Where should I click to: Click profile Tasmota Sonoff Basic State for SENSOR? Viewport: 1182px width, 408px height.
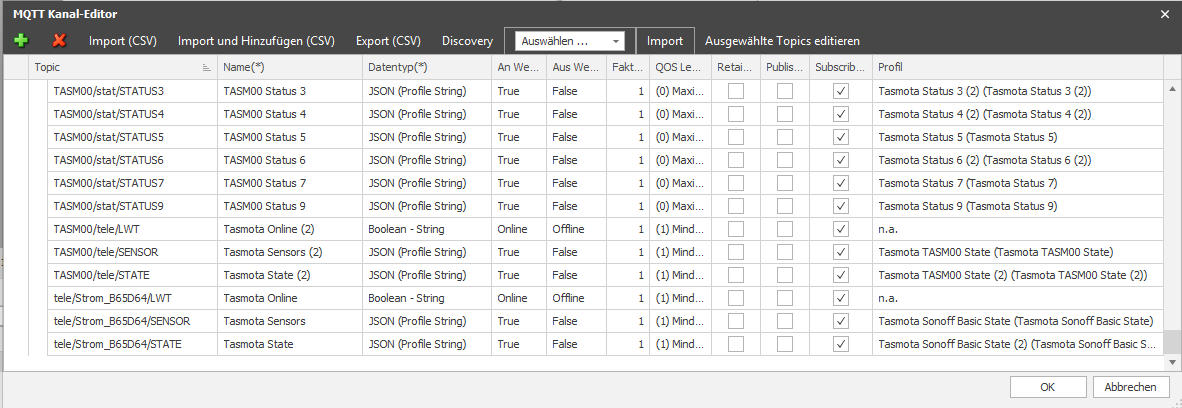(1018, 321)
